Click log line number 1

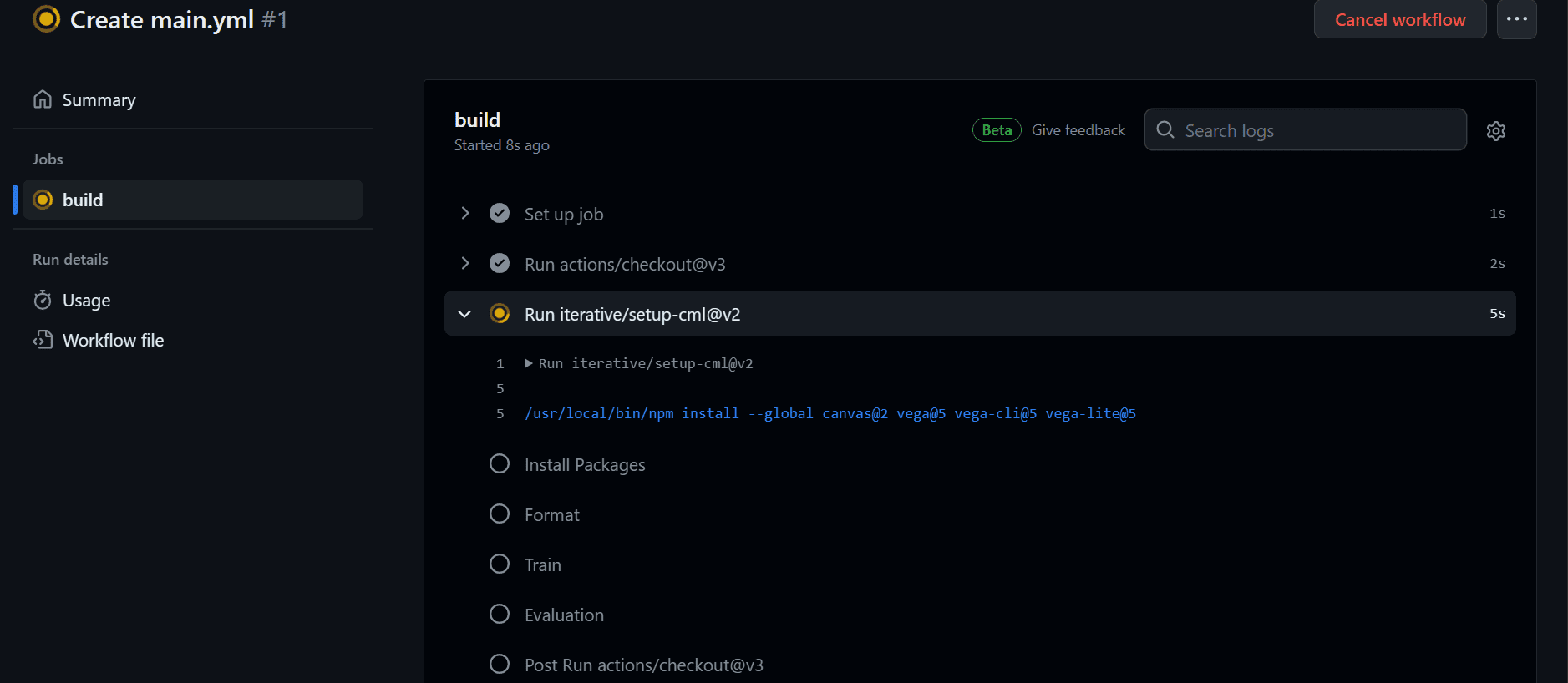[x=500, y=363]
